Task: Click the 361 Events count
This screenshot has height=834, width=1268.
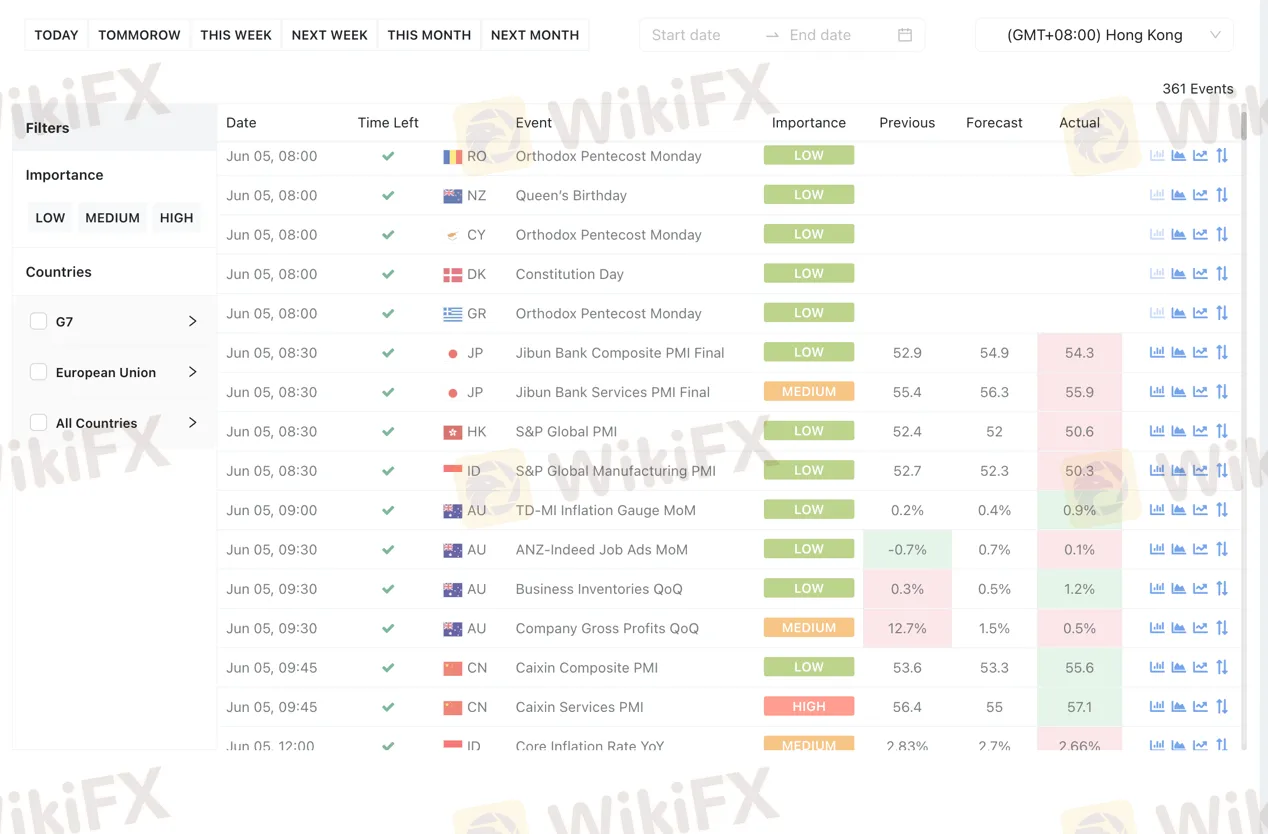Action: coord(1198,89)
